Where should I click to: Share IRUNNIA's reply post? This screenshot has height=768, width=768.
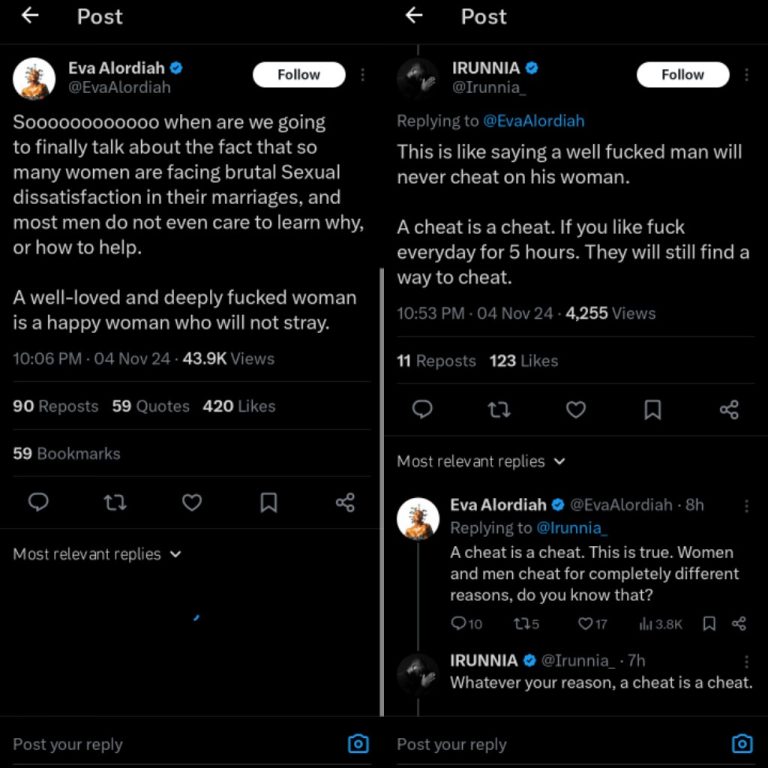point(729,409)
